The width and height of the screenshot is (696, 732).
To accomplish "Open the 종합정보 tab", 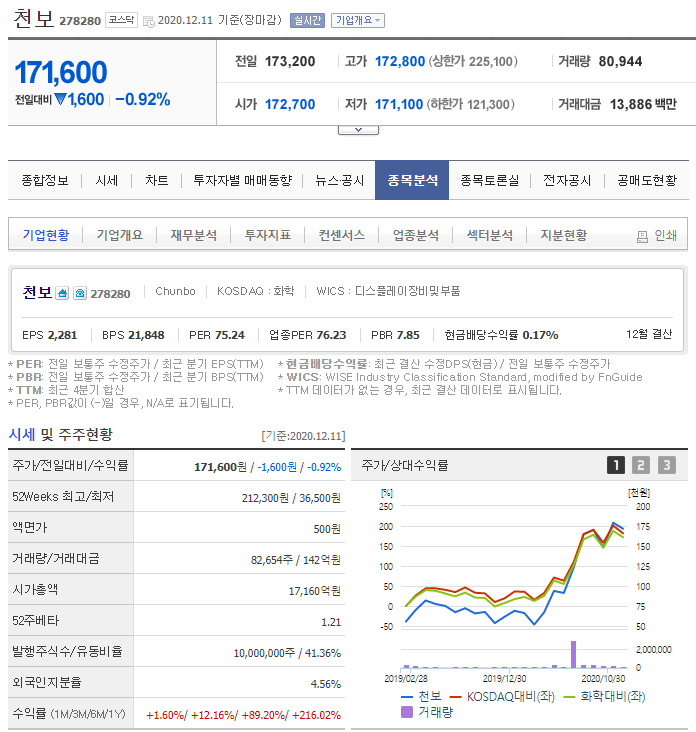I will click(45, 180).
